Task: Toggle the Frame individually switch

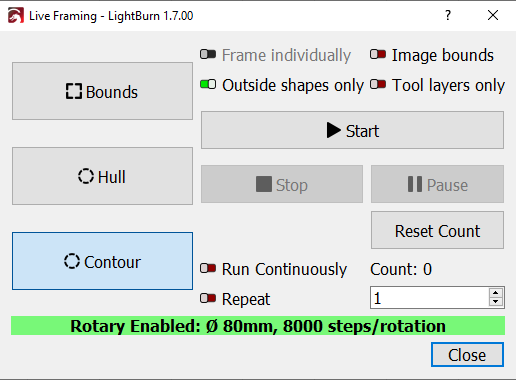Action: tap(208, 54)
